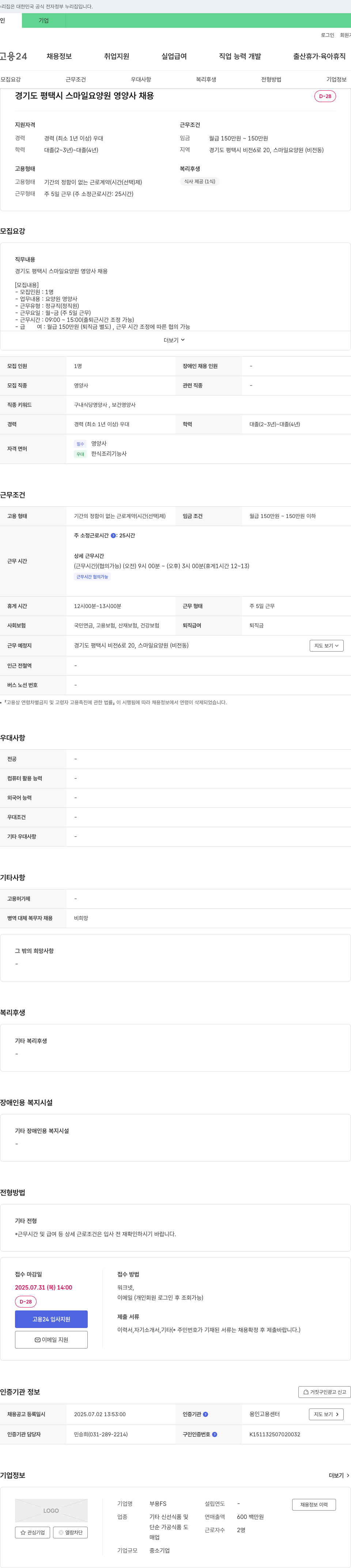Click the D-28 badge near job title
Viewport: 351px width, 1568px height.
(x=325, y=96)
